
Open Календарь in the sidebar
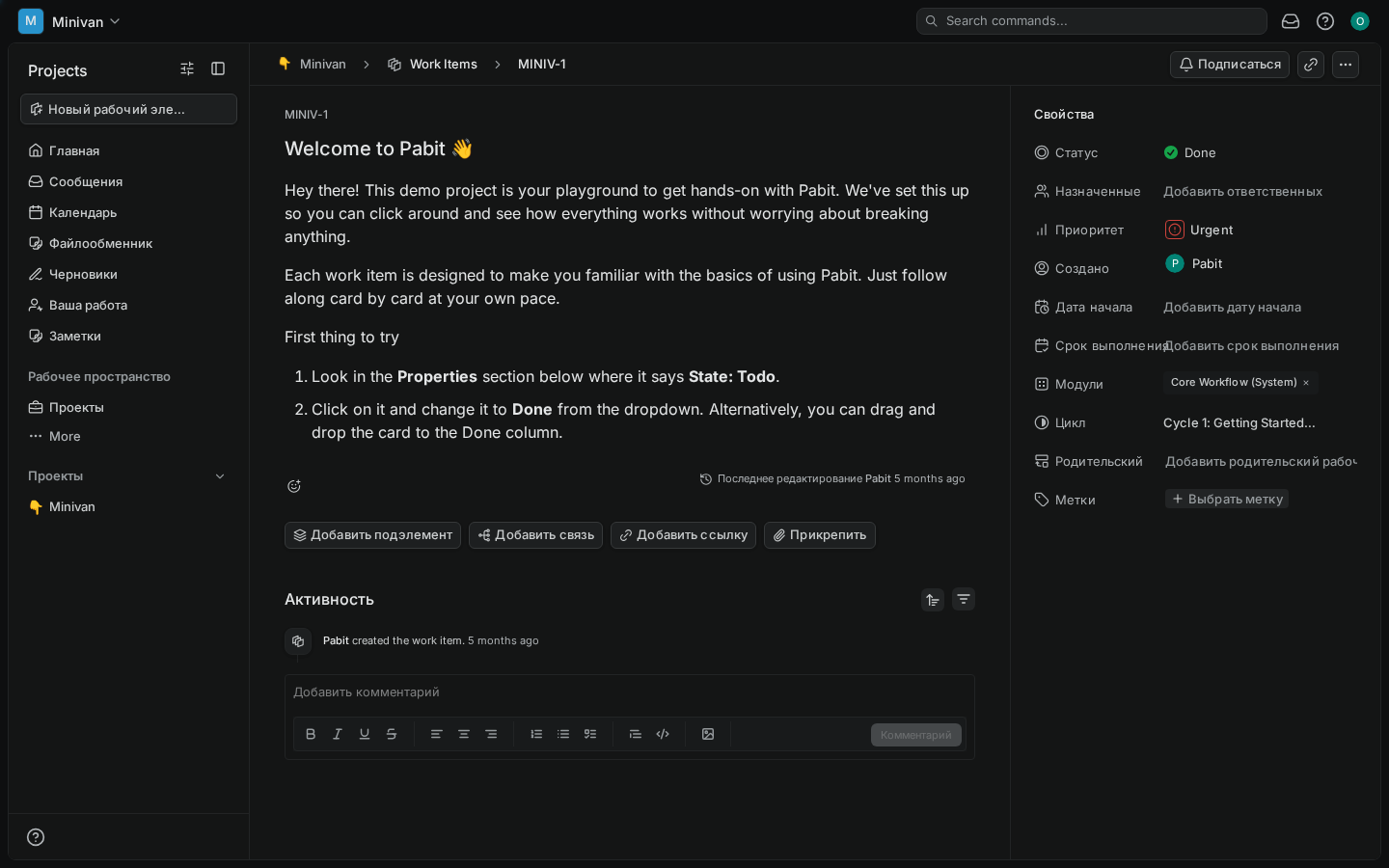point(128,212)
